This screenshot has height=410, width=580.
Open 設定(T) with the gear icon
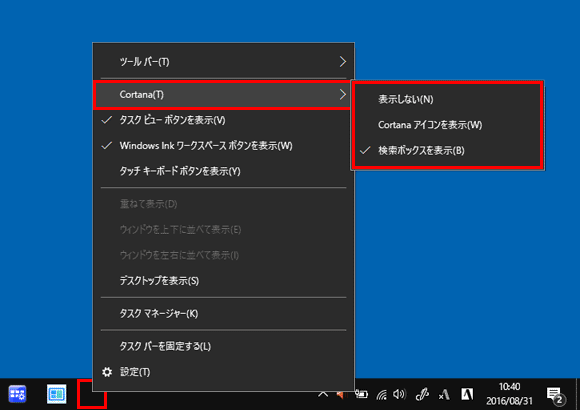click(x=223, y=372)
